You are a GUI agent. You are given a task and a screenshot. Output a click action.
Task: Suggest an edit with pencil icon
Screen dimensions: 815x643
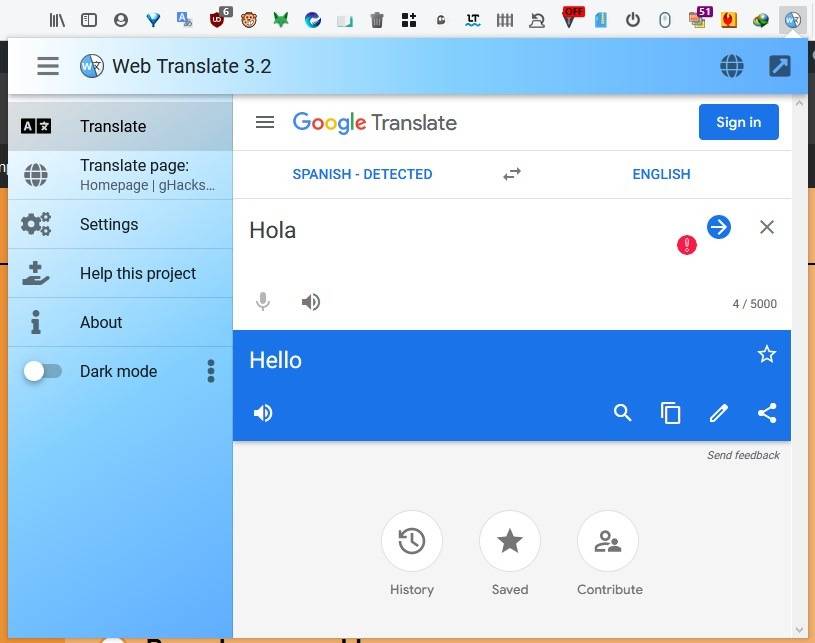(x=719, y=413)
